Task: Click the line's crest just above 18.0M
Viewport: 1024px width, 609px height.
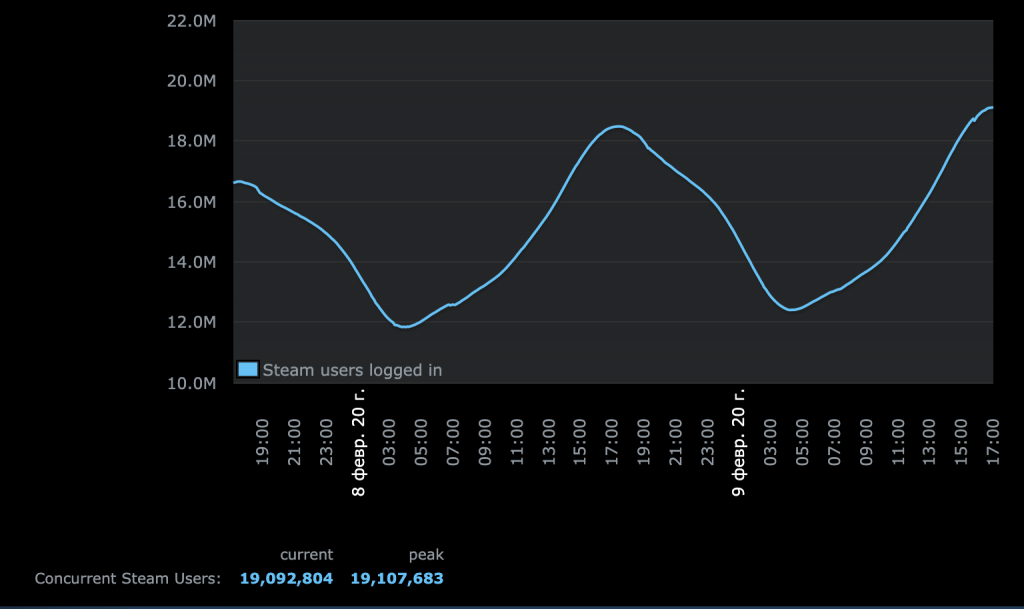Action: pyautogui.click(x=618, y=126)
